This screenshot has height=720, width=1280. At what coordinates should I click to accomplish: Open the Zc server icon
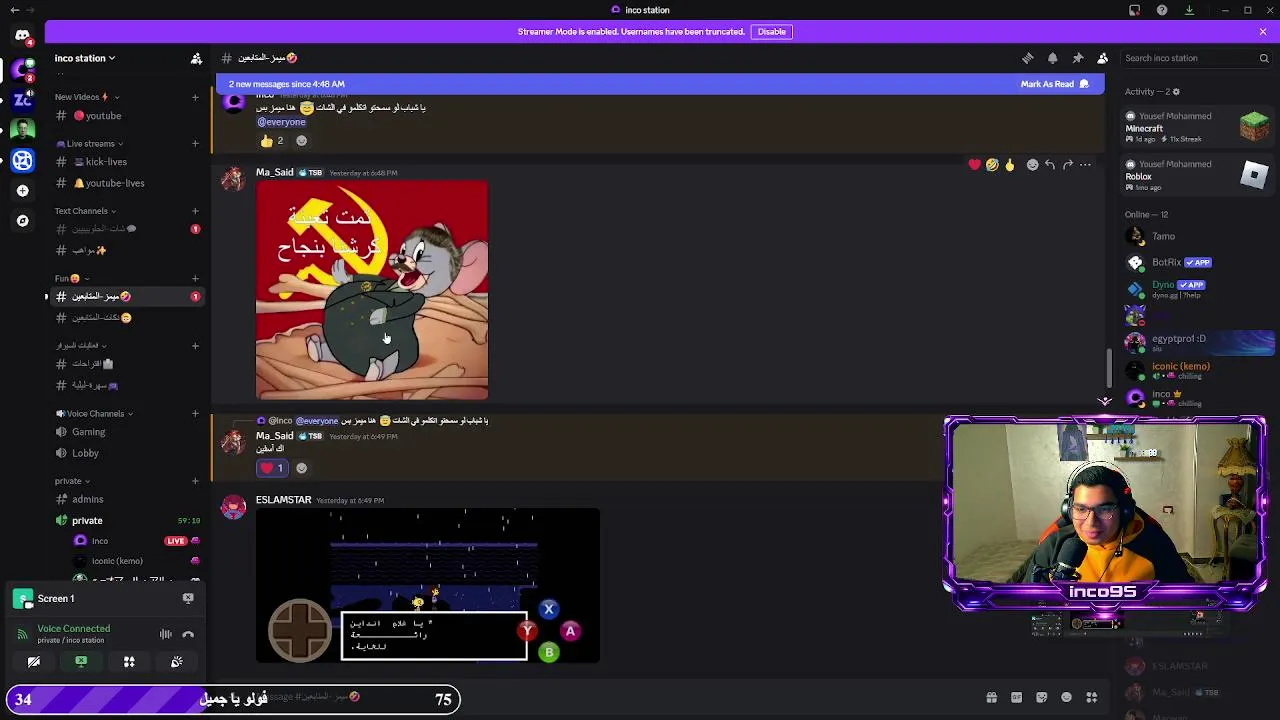tap(22, 99)
